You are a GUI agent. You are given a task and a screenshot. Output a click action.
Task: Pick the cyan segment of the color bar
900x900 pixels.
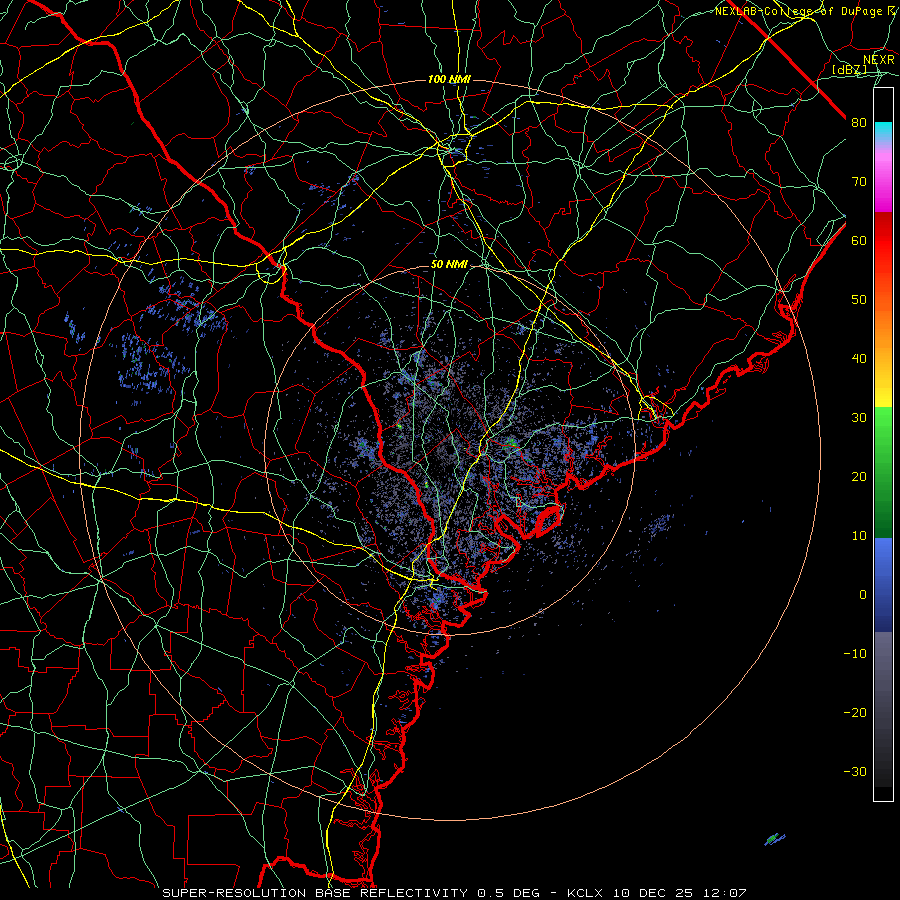pos(883,131)
